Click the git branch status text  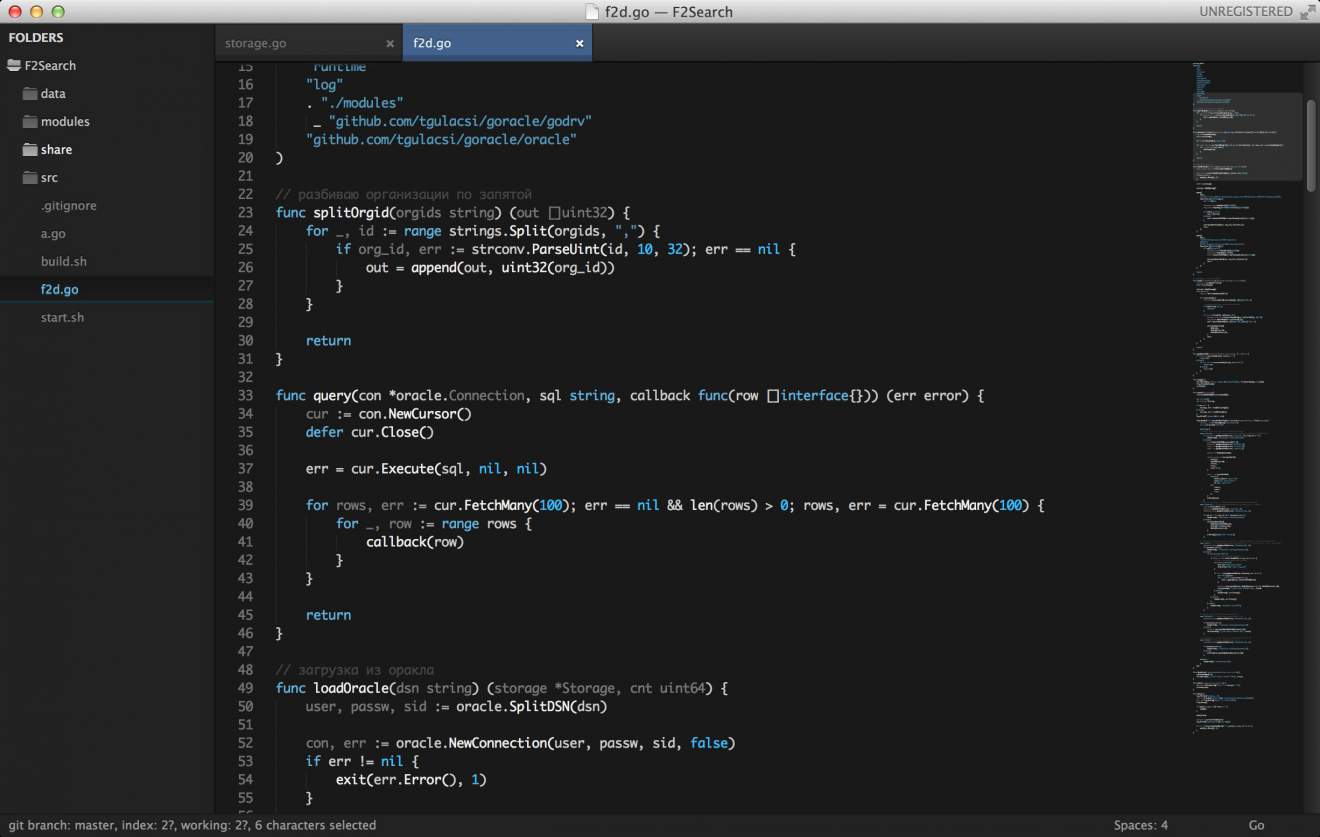(191, 825)
